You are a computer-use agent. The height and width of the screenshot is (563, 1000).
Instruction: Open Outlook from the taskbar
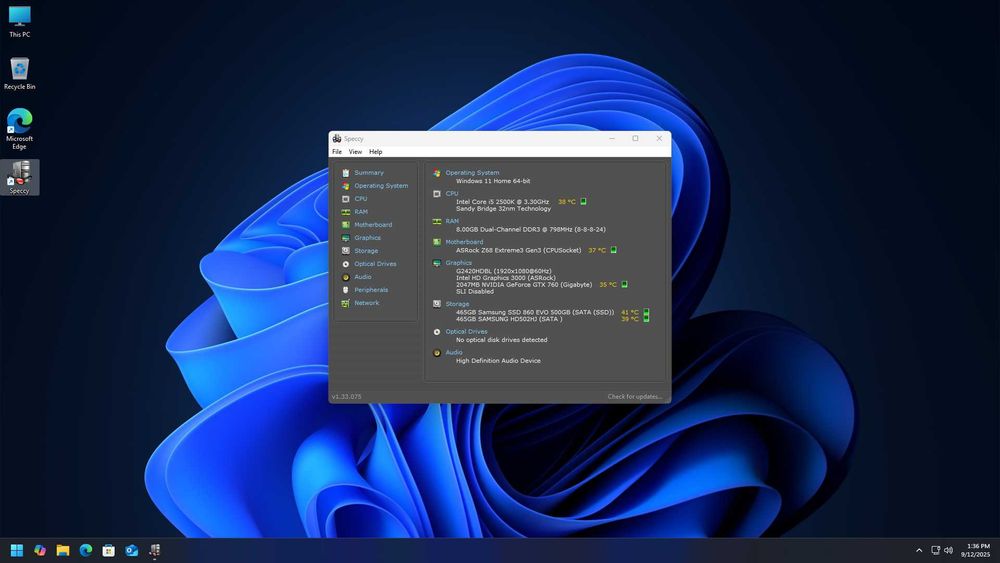coord(131,550)
